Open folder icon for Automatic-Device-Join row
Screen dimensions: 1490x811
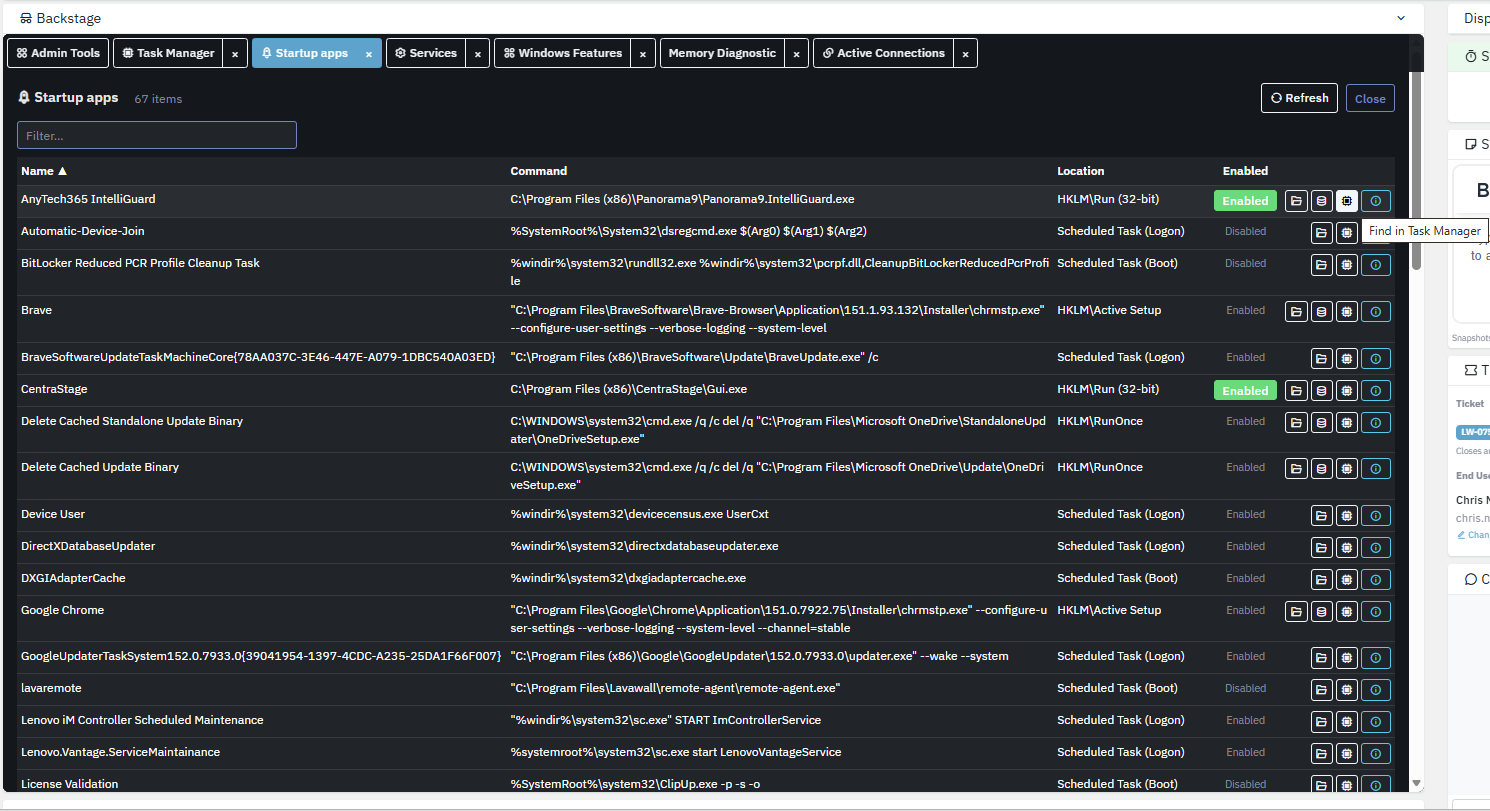point(1321,232)
